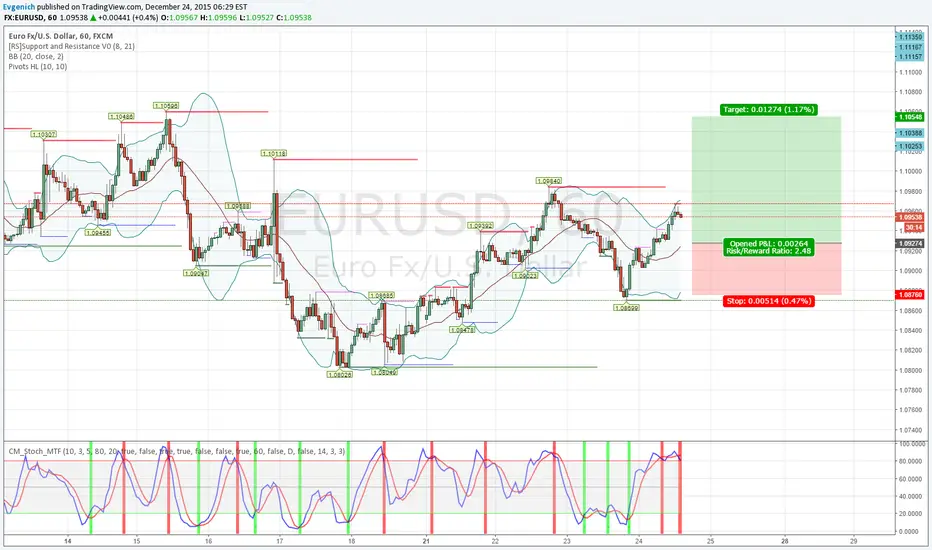Image resolution: width=932 pixels, height=550 pixels.
Task: Click the 1.08000 tick on price axis
Action: (x=911, y=370)
